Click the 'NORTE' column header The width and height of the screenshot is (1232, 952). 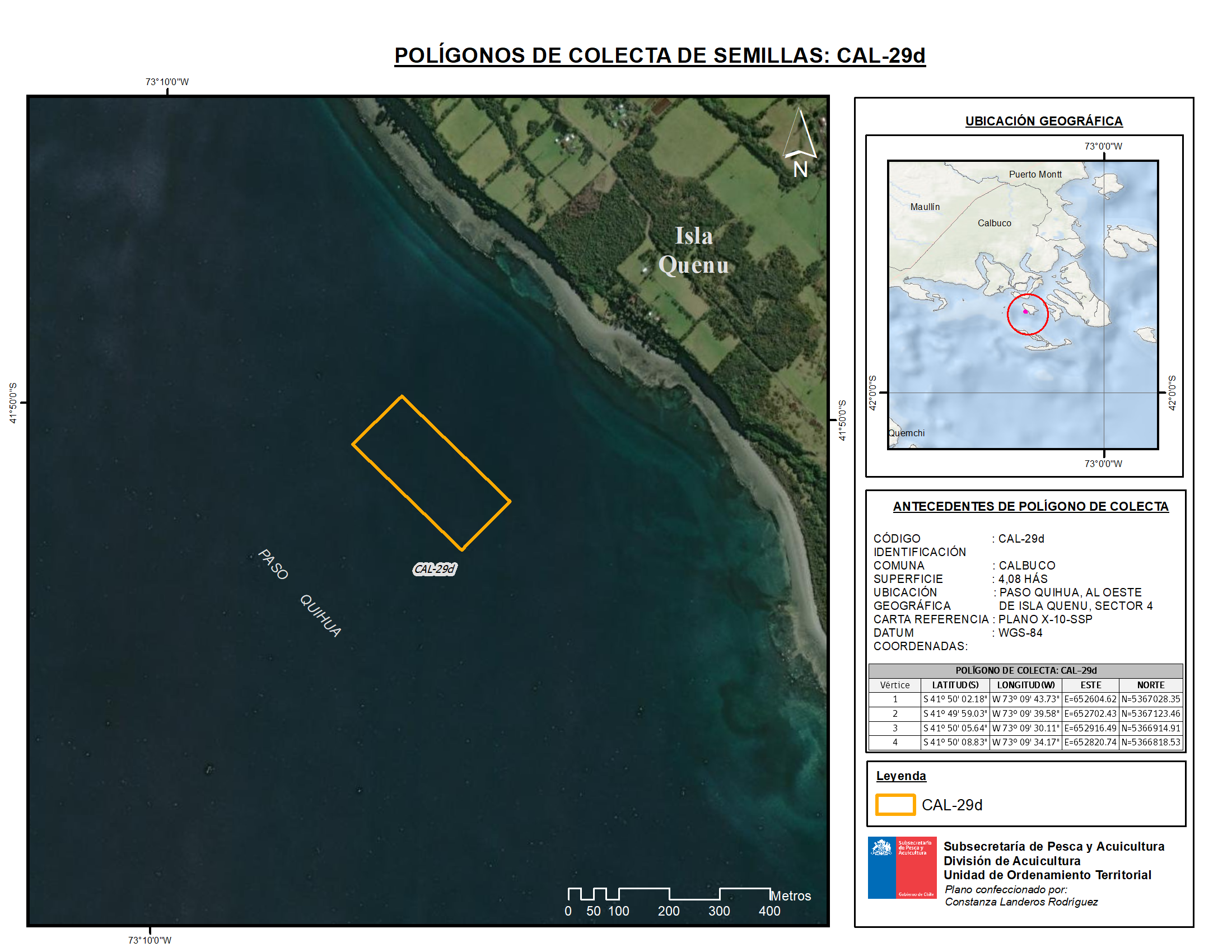click(x=1151, y=685)
